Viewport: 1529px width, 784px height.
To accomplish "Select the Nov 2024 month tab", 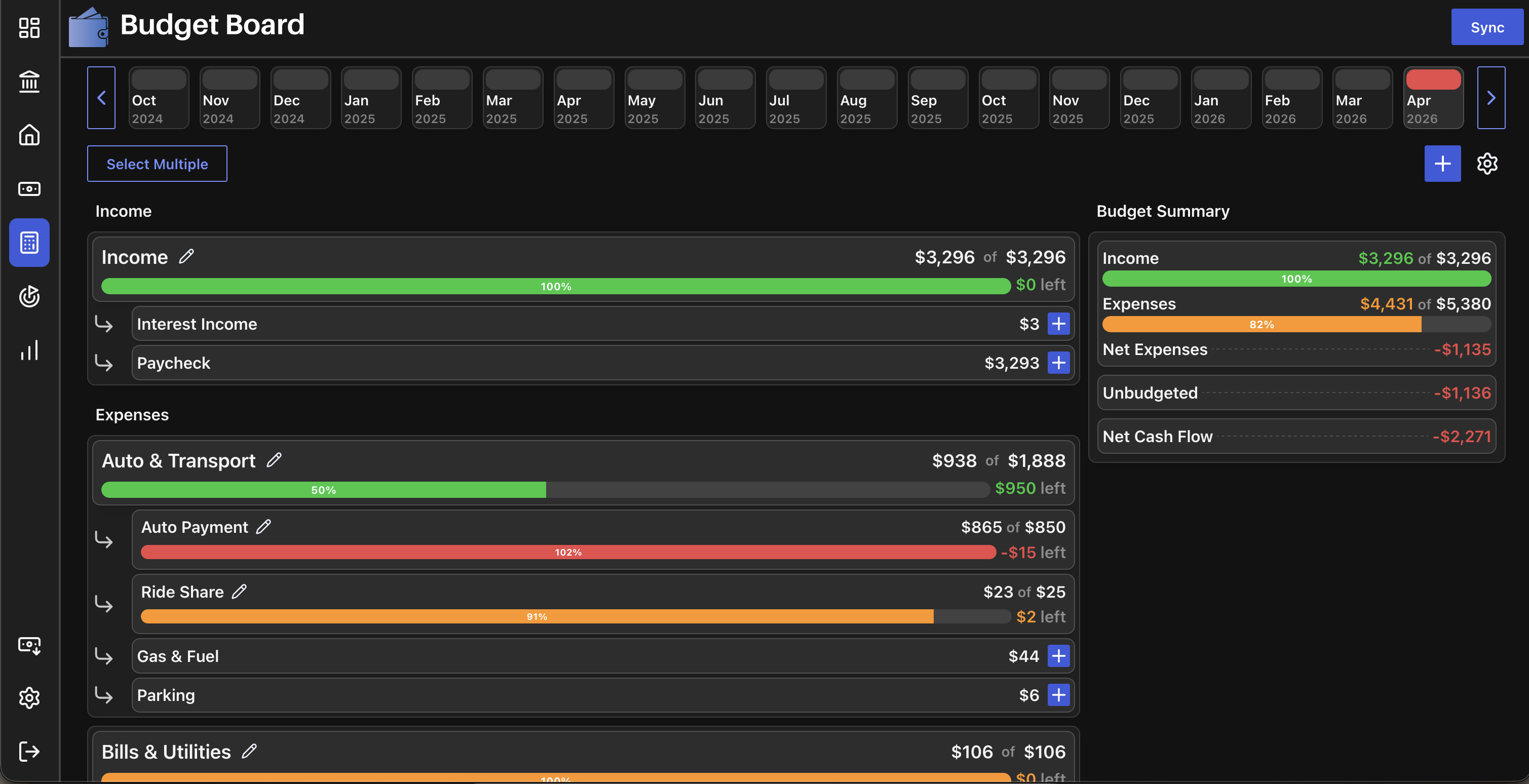I will (230, 97).
